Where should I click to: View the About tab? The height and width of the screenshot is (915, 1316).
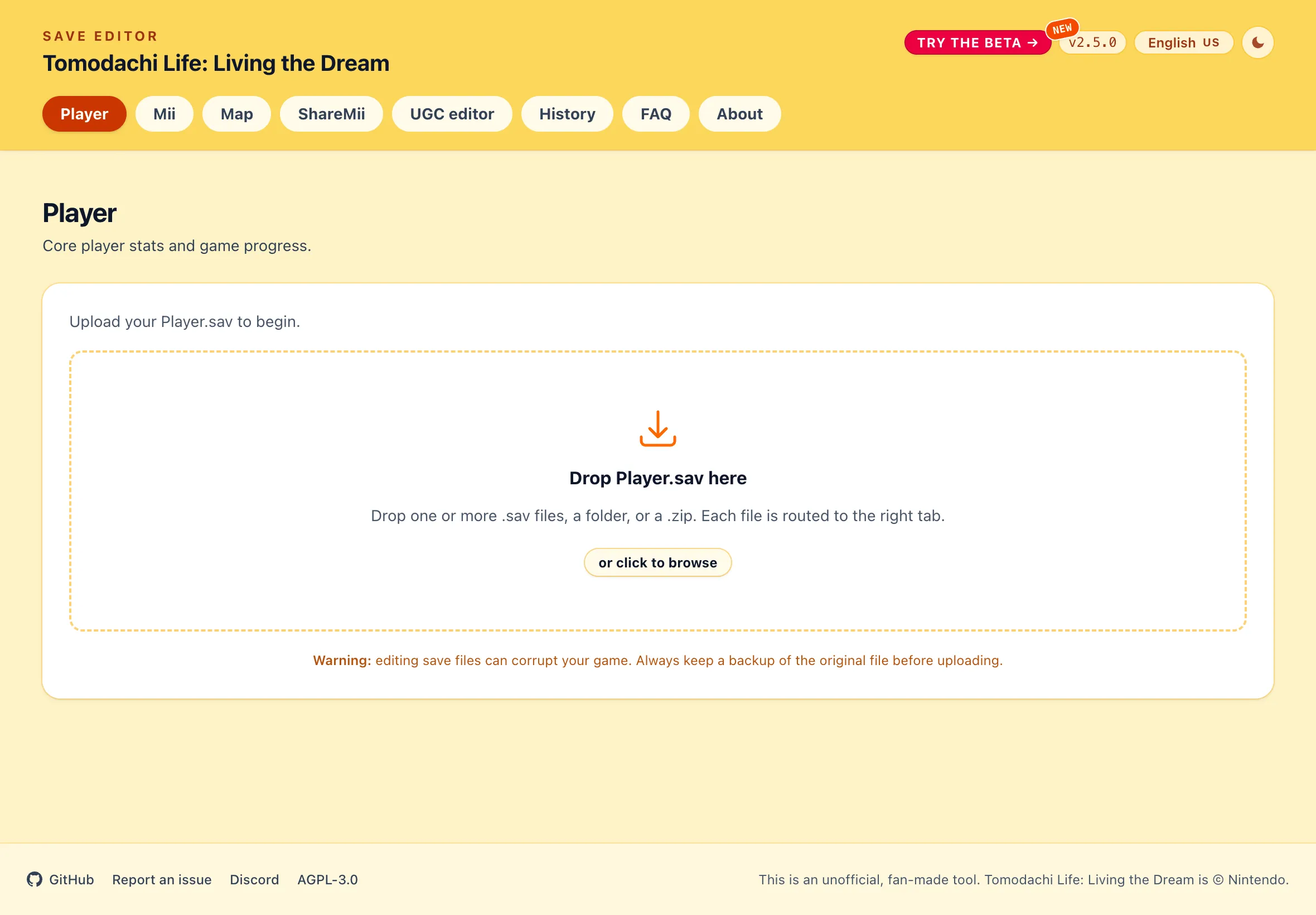739,113
